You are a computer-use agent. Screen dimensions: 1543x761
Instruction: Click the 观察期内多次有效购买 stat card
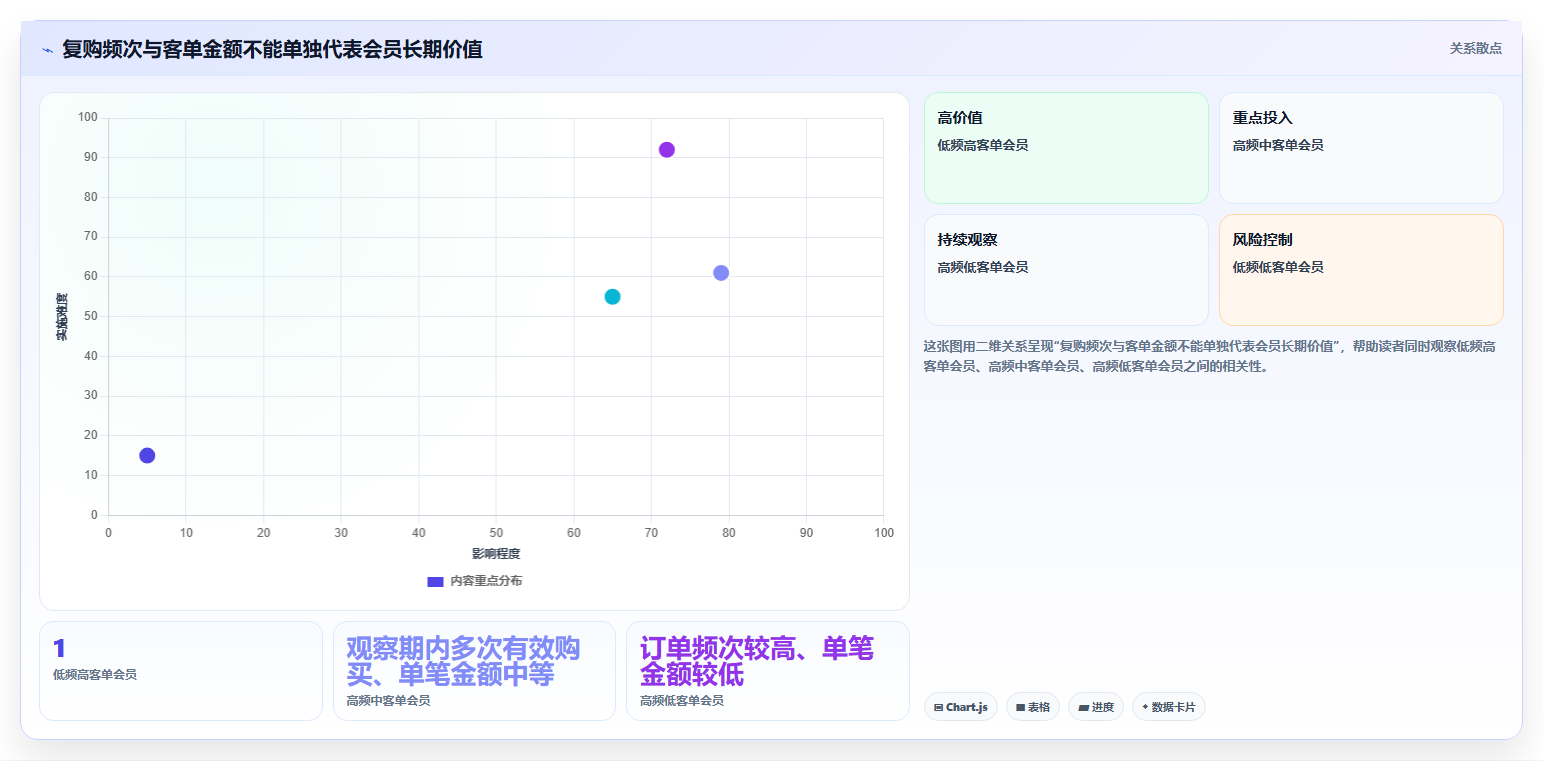[474, 670]
